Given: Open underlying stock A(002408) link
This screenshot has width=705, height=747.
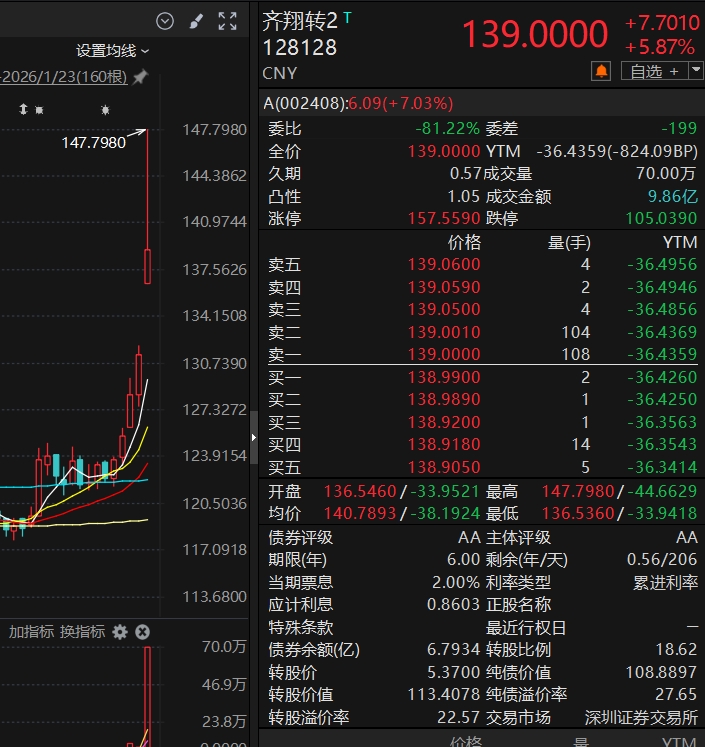Looking at the screenshot, I should (x=358, y=103).
